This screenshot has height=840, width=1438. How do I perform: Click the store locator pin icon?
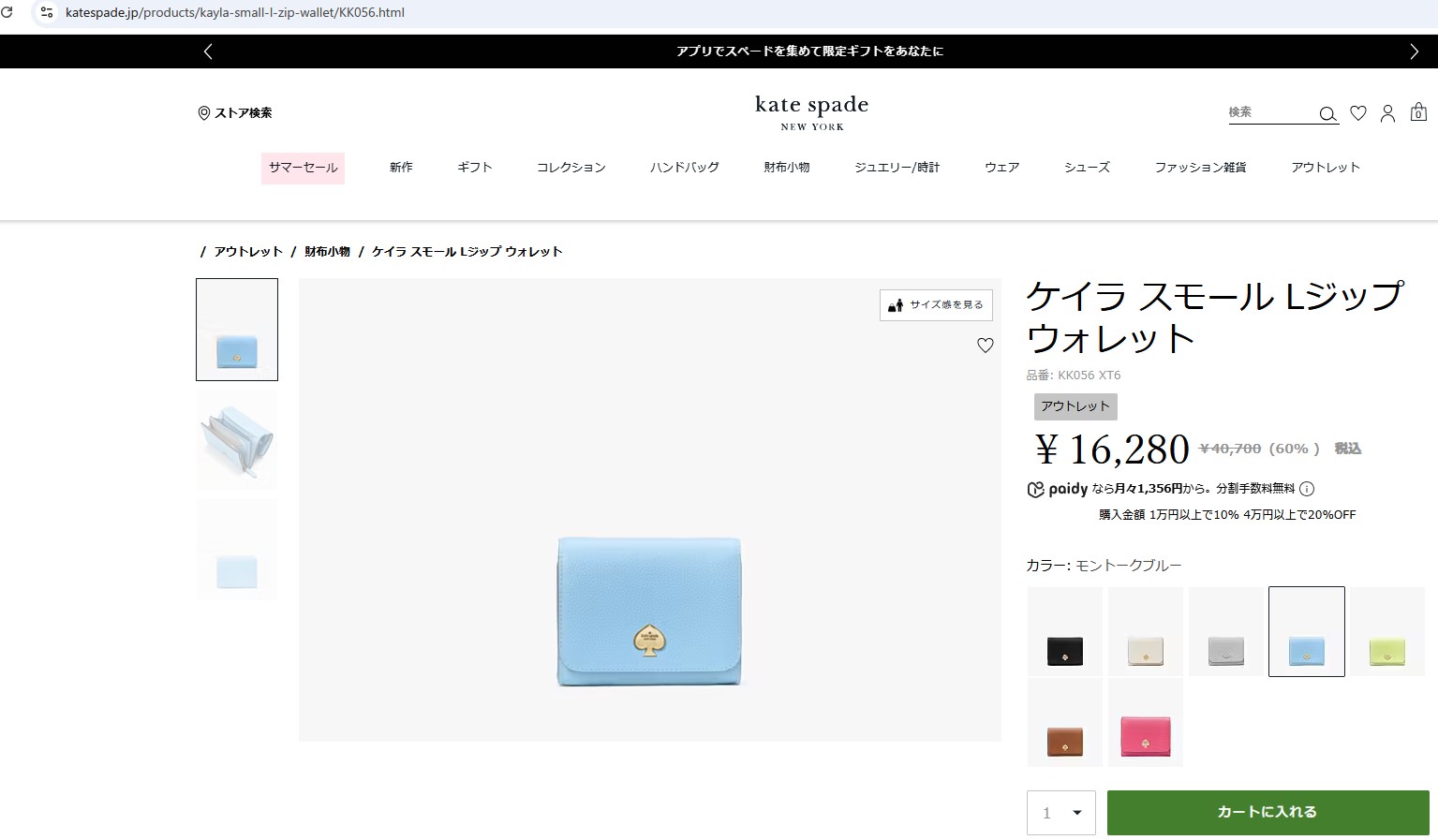[203, 113]
